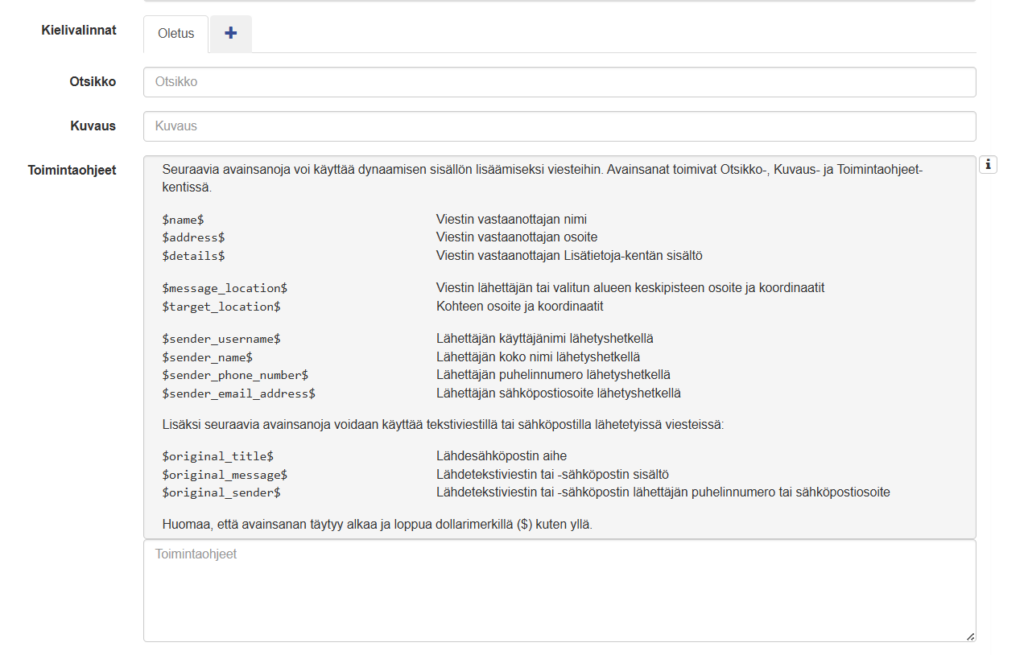Focus the Kuvaus input field
This screenshot has height=655, width=1024.
559,126
